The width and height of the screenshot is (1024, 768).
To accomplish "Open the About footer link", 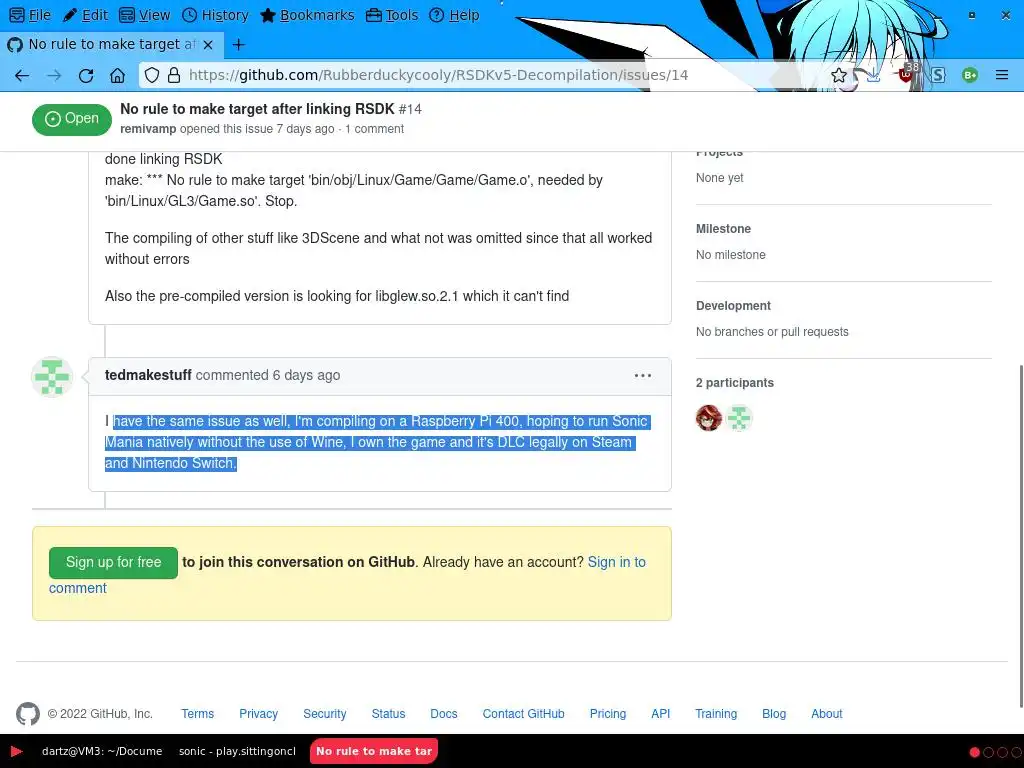I will [827, 714].
